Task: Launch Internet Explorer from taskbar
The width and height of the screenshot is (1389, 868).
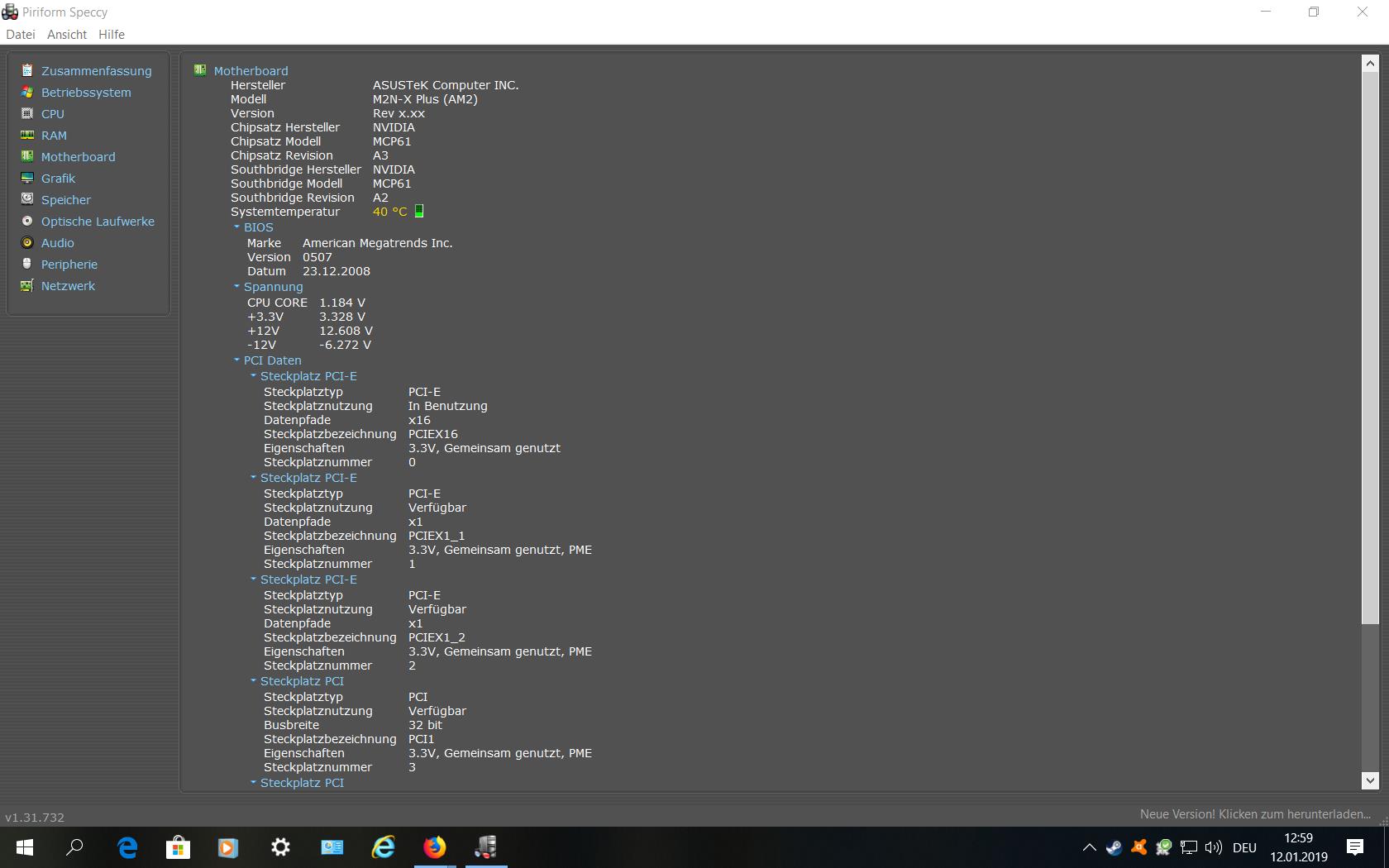Action: click(x=384, y=847)
